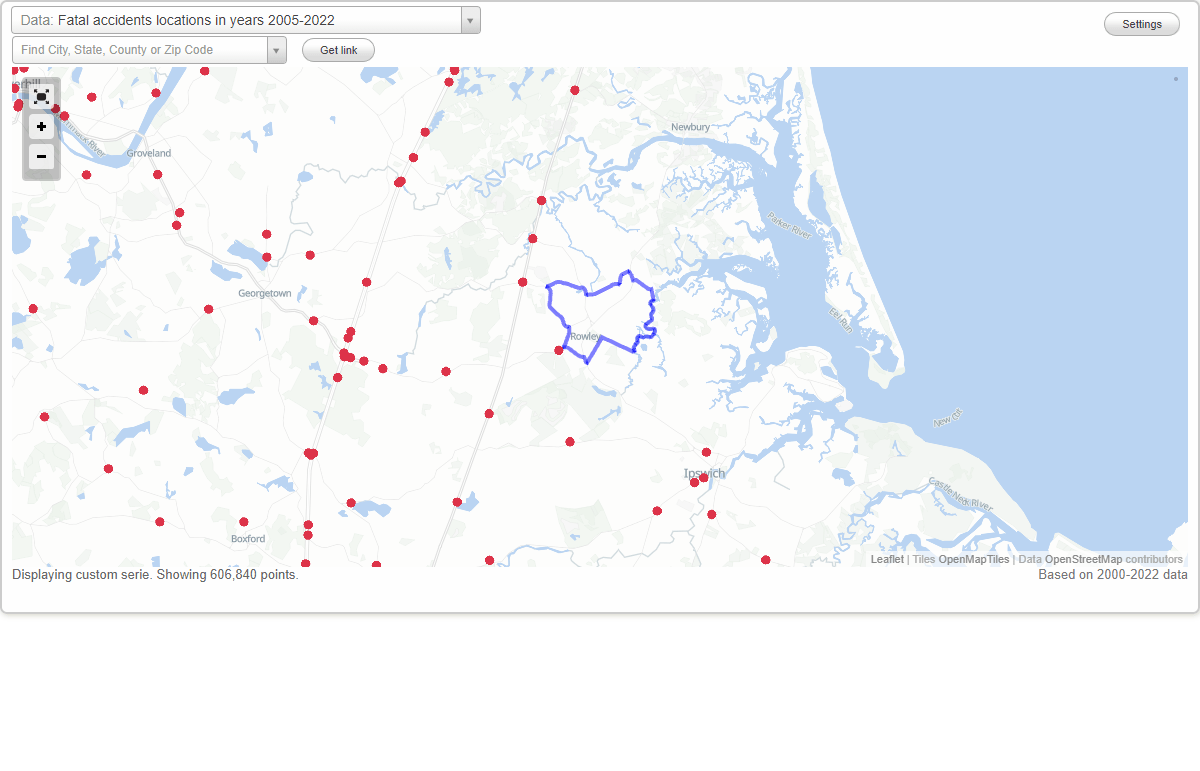
Task: Select the fullscreen map icon
Action: (41, 96)
